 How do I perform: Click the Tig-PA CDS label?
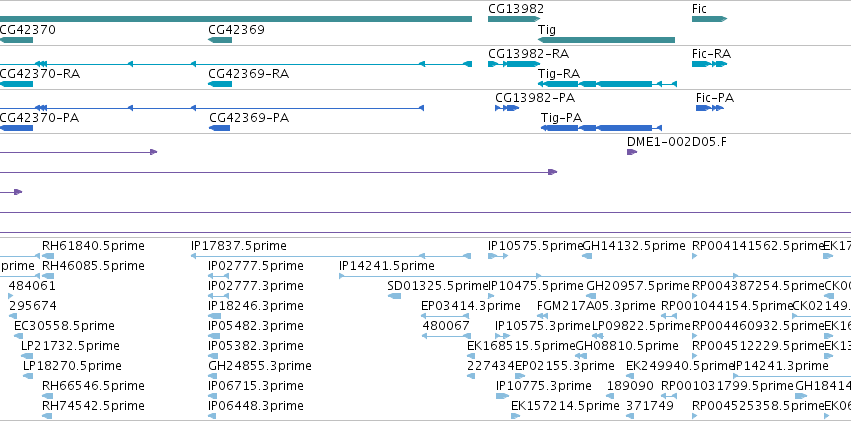tap(561, 118)
